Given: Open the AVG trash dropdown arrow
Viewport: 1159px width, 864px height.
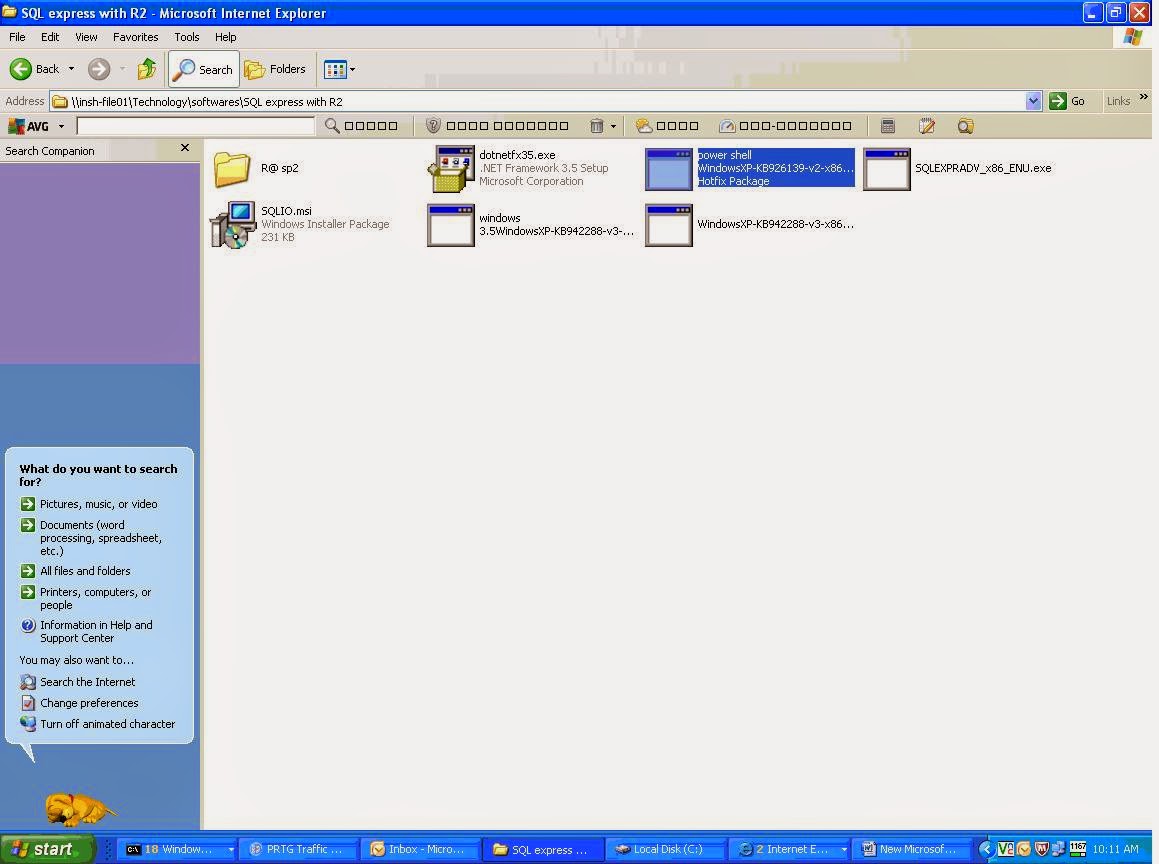Looking at the screenshot, I should tap(614, 126).
